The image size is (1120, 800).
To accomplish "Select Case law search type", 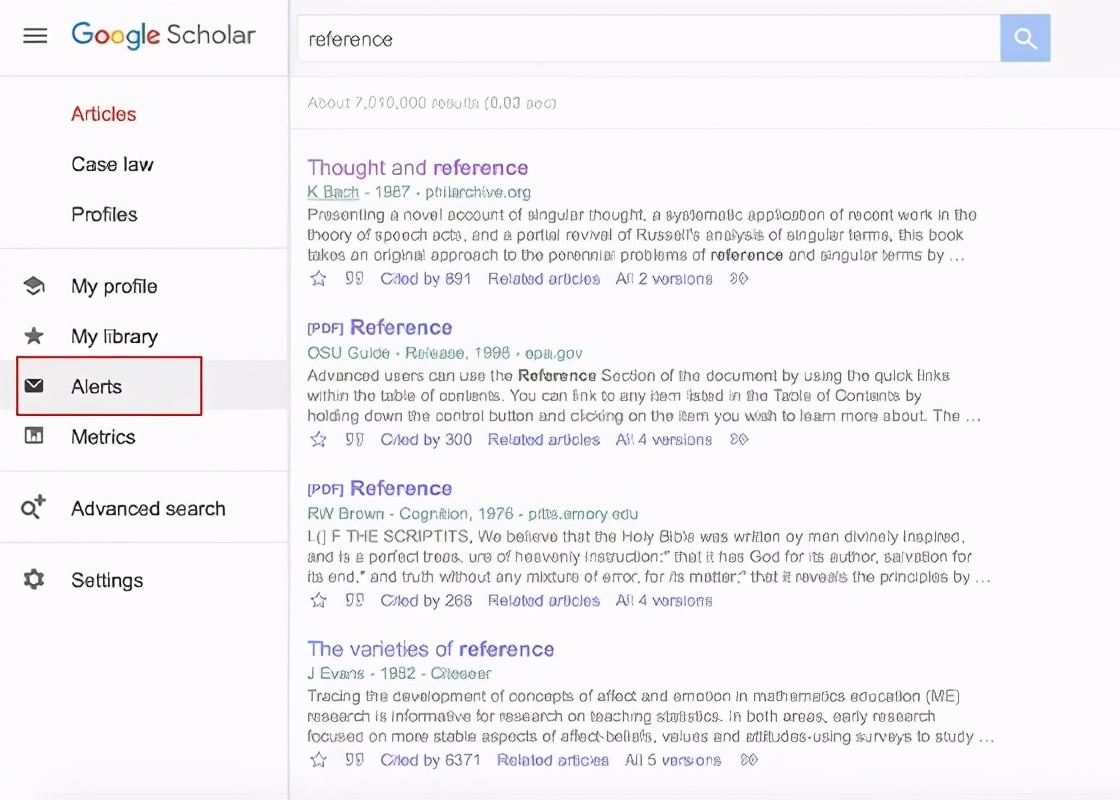I will (112, 165).
